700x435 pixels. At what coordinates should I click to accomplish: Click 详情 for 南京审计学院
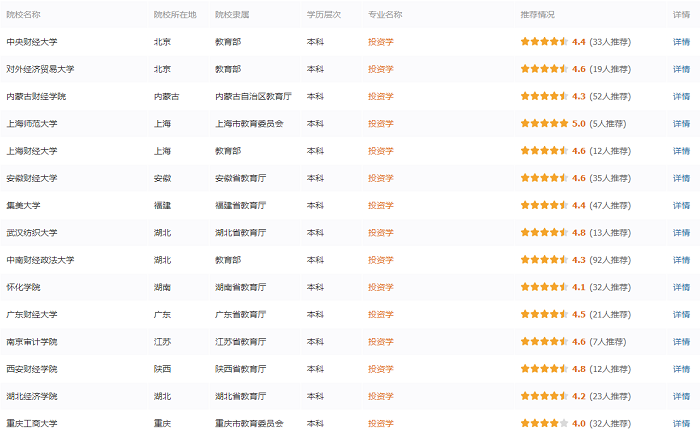681,342
